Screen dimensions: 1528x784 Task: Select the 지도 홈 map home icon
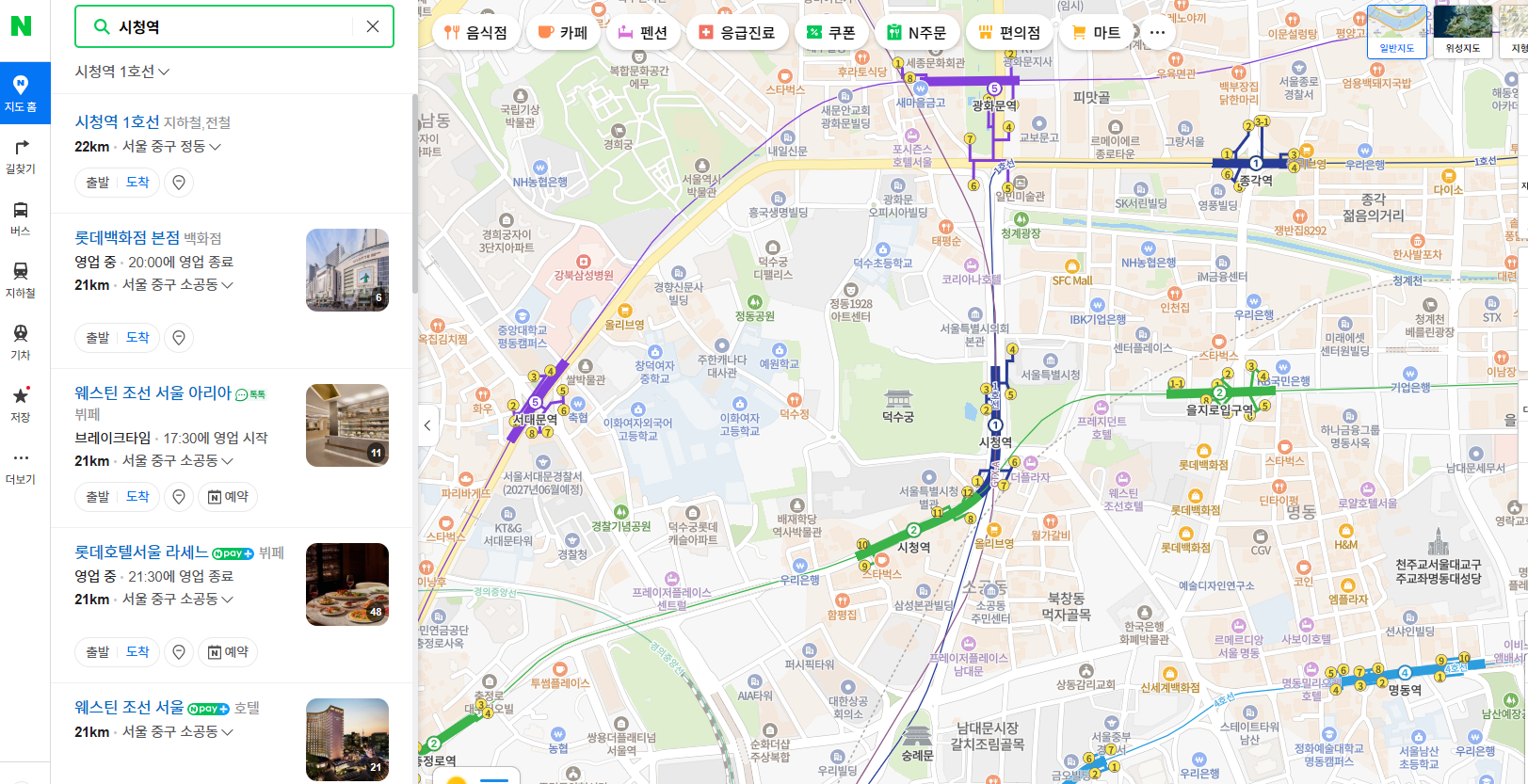(21, 93)
